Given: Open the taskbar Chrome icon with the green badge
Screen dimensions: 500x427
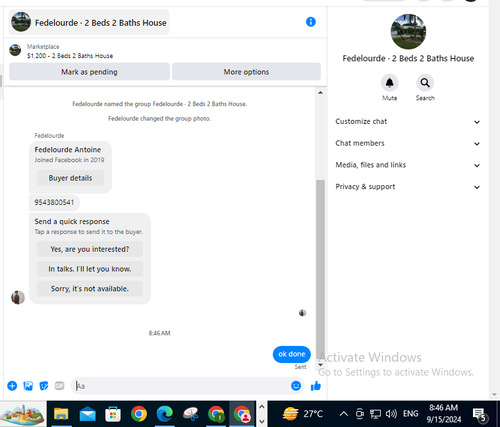Looking at the screenshot, I should pyautogui.click(x=216, y=414).
